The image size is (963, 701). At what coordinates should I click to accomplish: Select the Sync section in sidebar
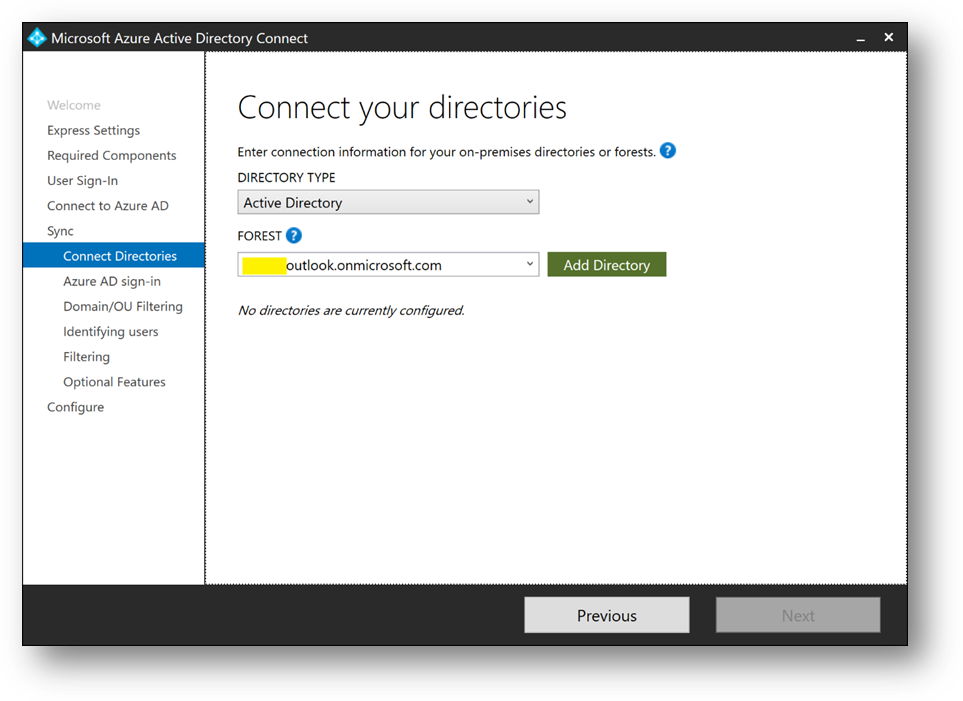[x=60, y=231]
